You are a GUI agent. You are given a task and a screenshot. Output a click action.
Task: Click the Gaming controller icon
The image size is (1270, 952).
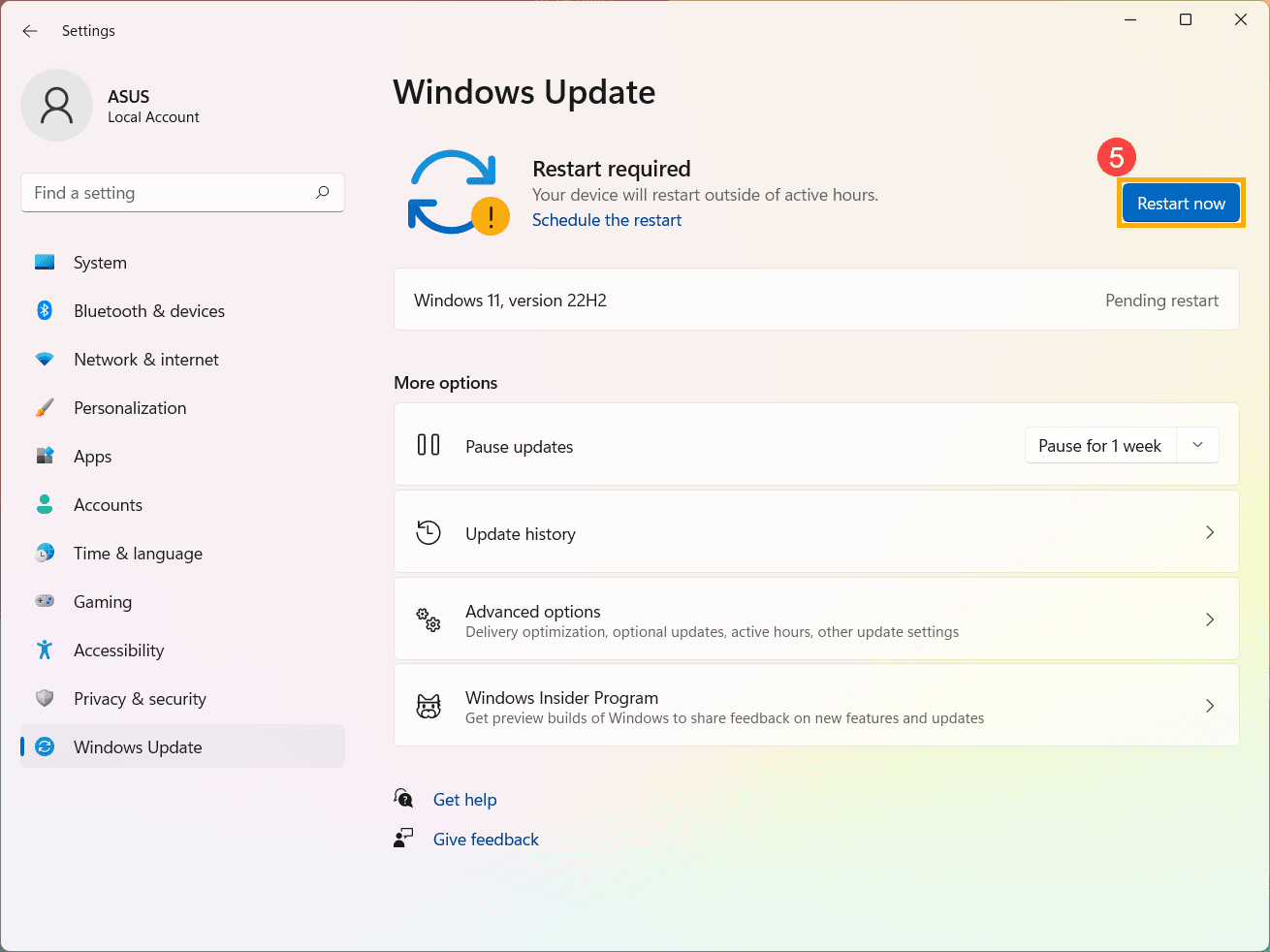point(45,601)
